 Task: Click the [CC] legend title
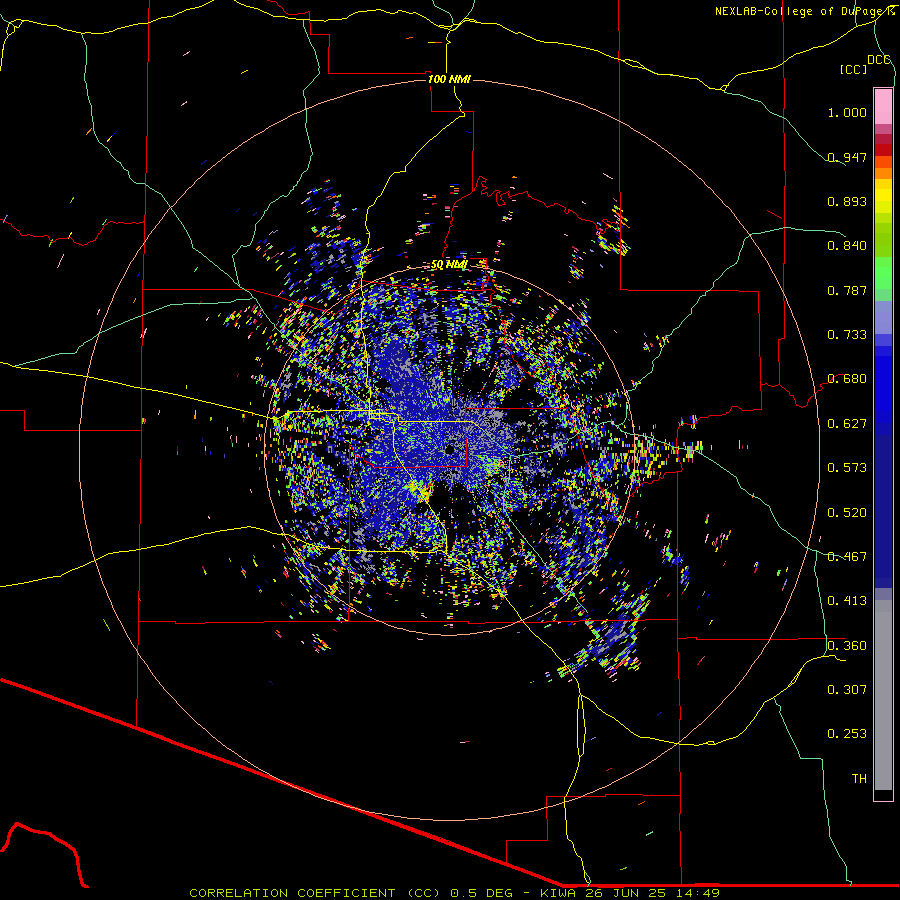pyautogui.click(x=854, y=69)
